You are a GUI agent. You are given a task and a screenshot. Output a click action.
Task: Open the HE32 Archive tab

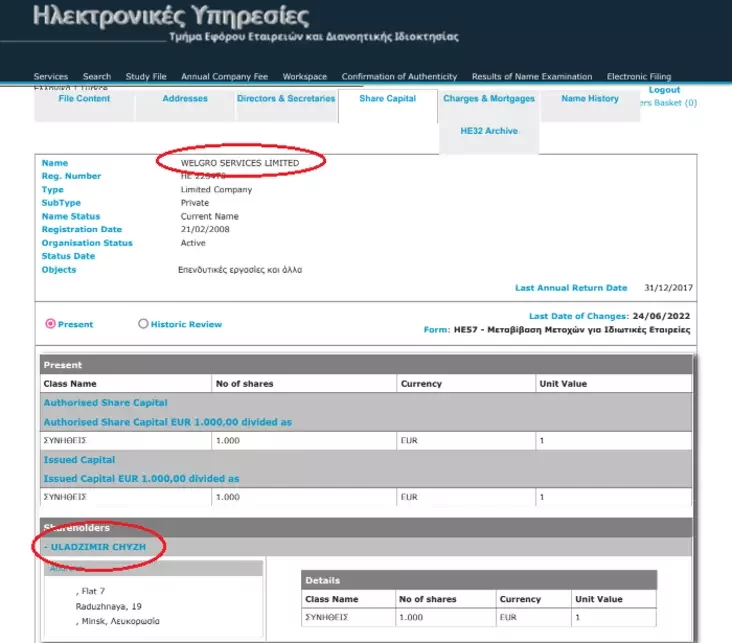[489, 131]
